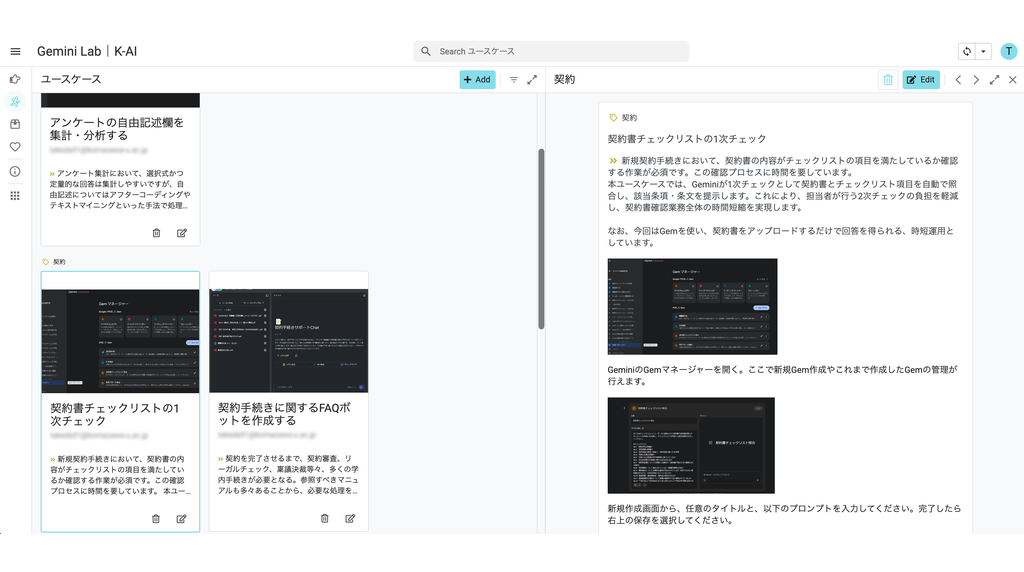The image size is (1024, 572).
Task: Select the running person sidebar icon
Action: point(15,102)
